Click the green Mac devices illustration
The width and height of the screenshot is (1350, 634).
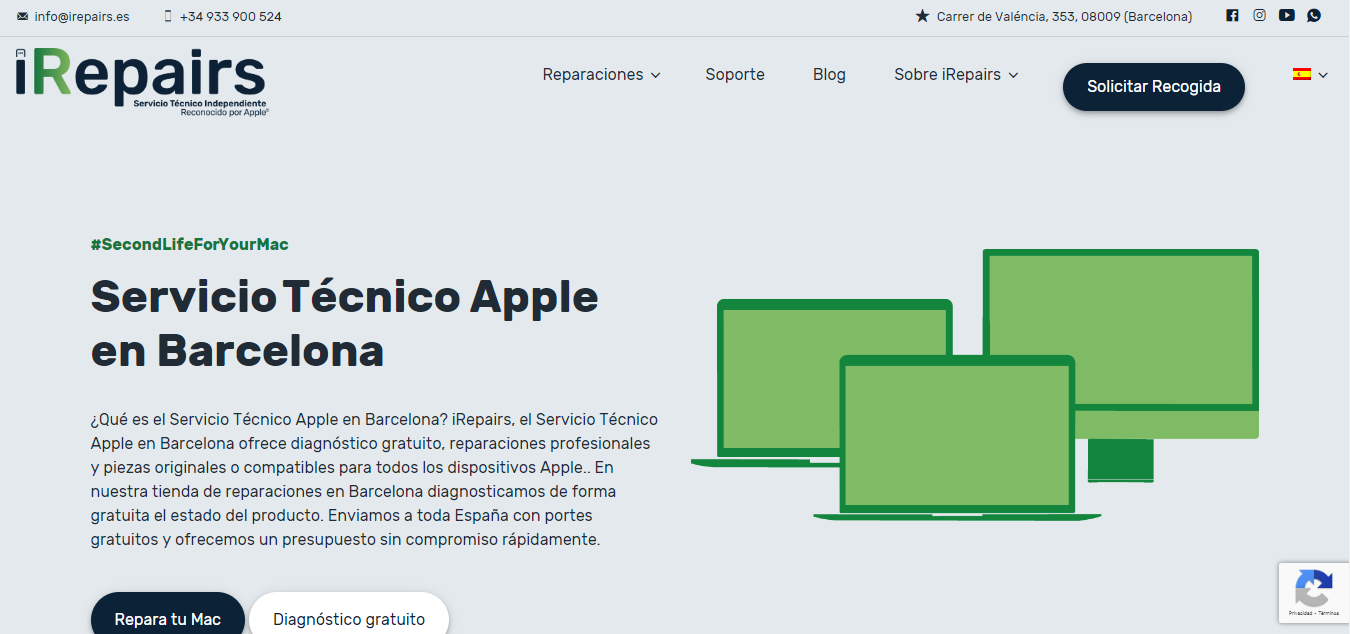pos(975,384)
